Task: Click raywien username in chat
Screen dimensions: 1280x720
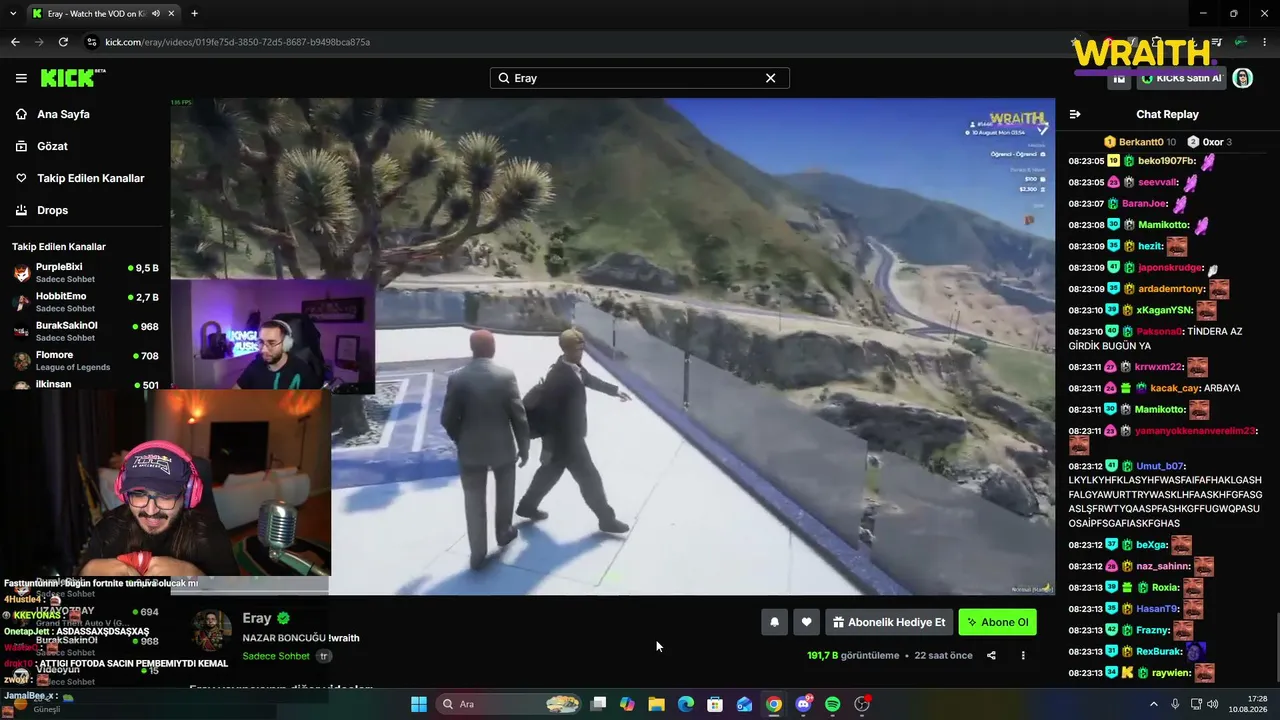Action: pos(1170,674)
